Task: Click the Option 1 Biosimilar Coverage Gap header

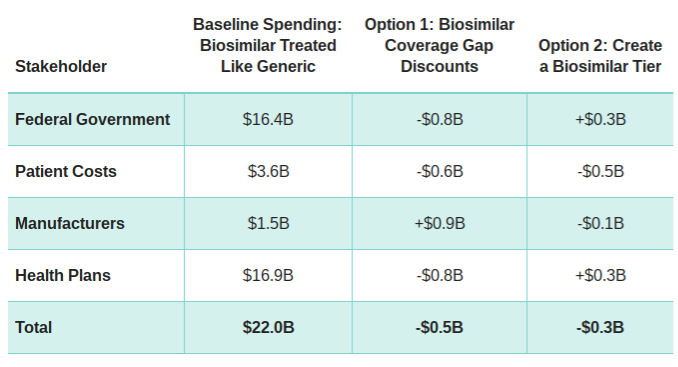Action: point(439,45)
